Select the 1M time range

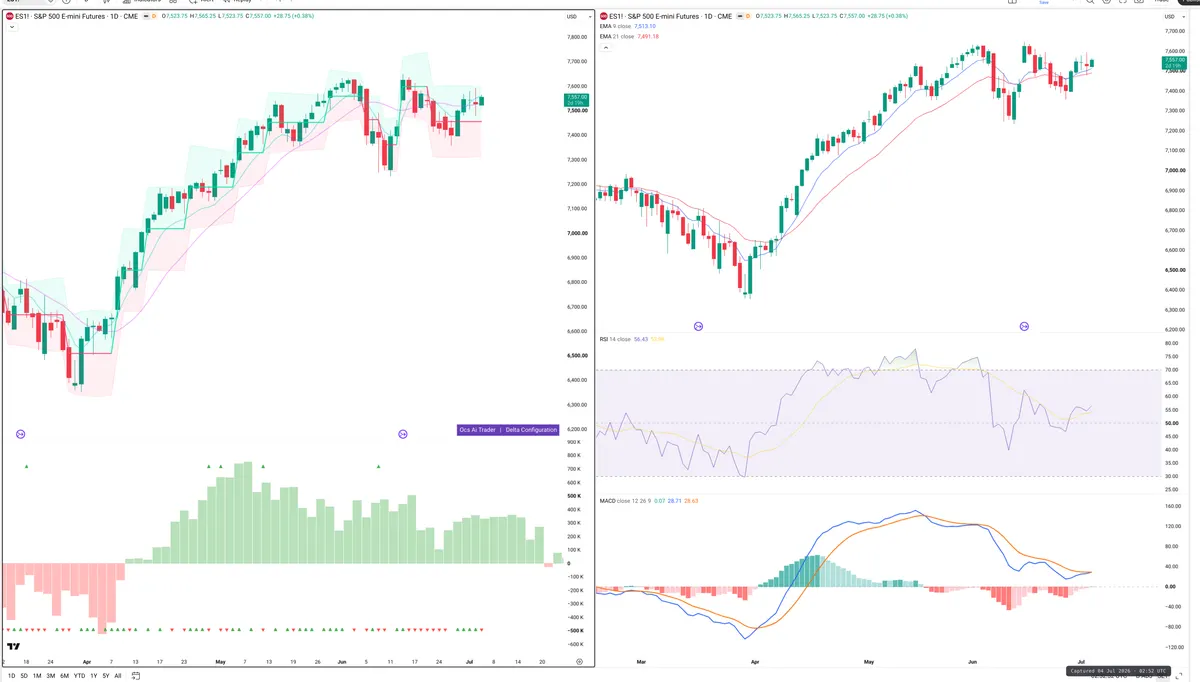[x=37, y=676]
